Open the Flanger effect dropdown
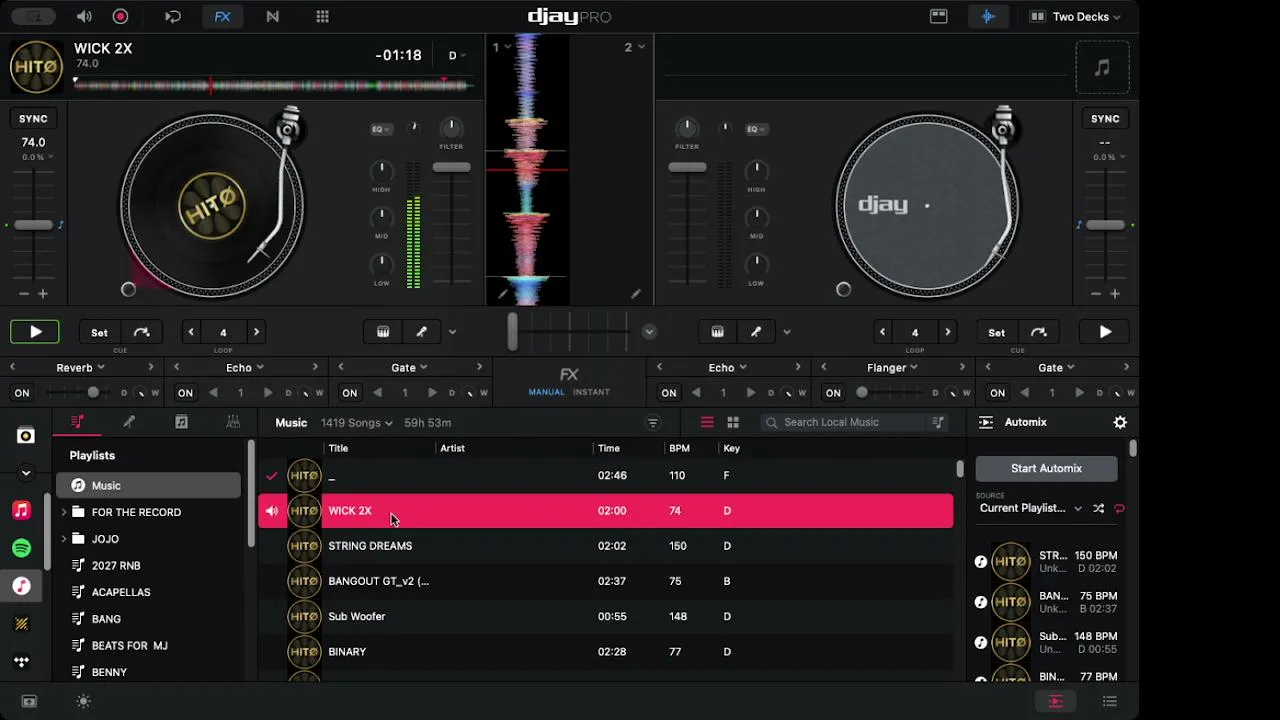Image resolution: width=1280 pixels, height=720 pixels. click(892, 367)
